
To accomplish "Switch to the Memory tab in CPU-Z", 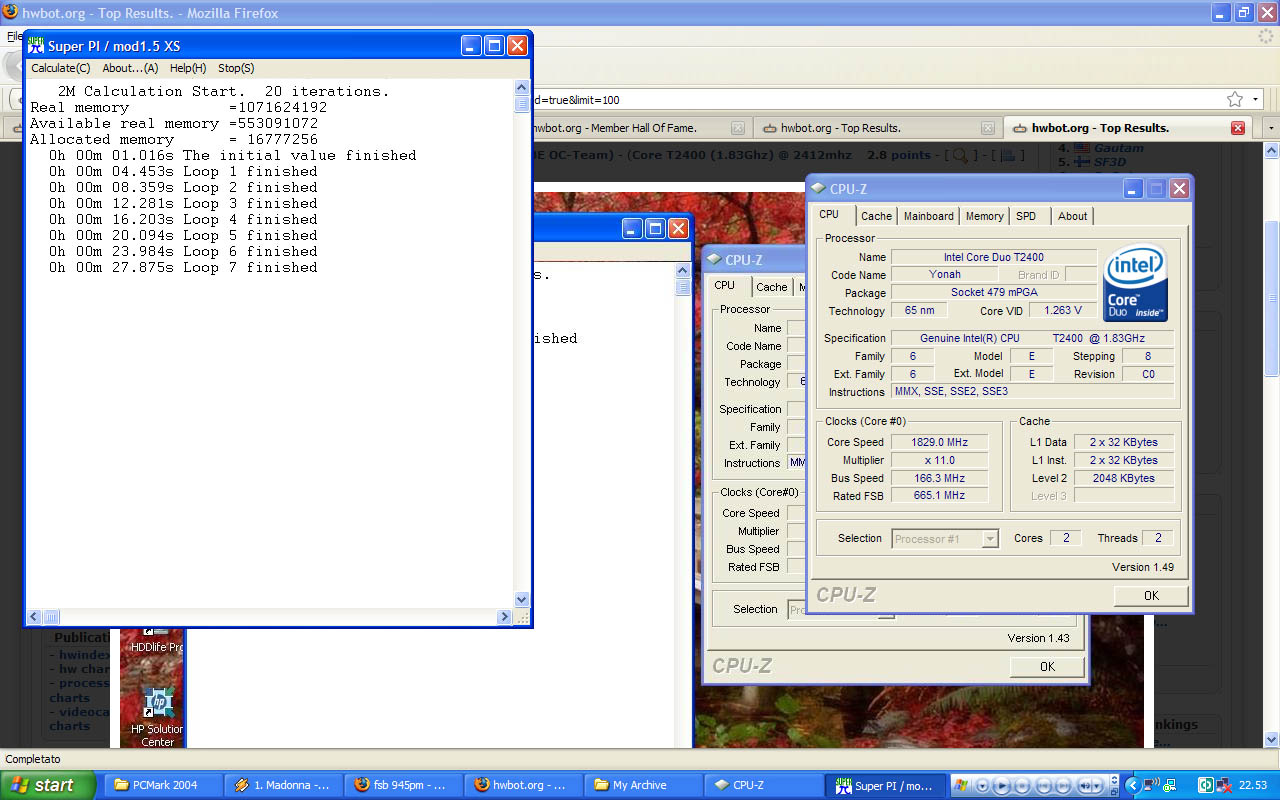I will coord(984,216).
